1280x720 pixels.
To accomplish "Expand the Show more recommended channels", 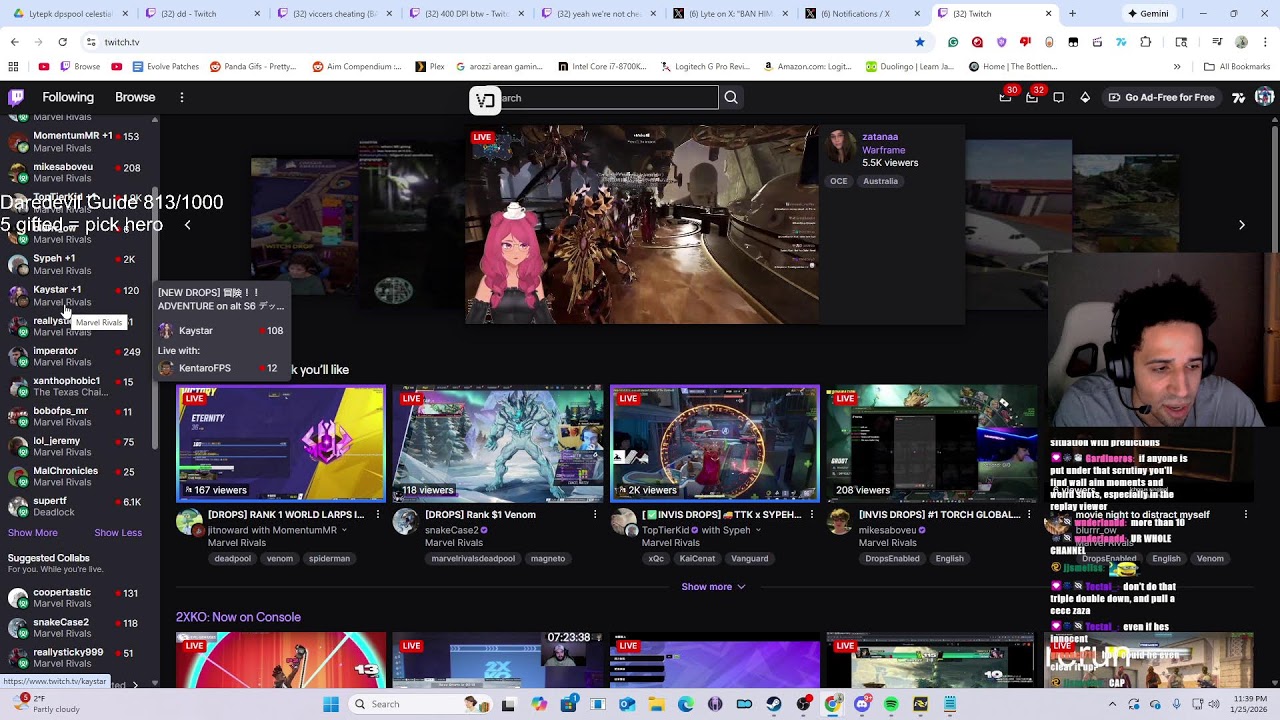I will point(713,587).
